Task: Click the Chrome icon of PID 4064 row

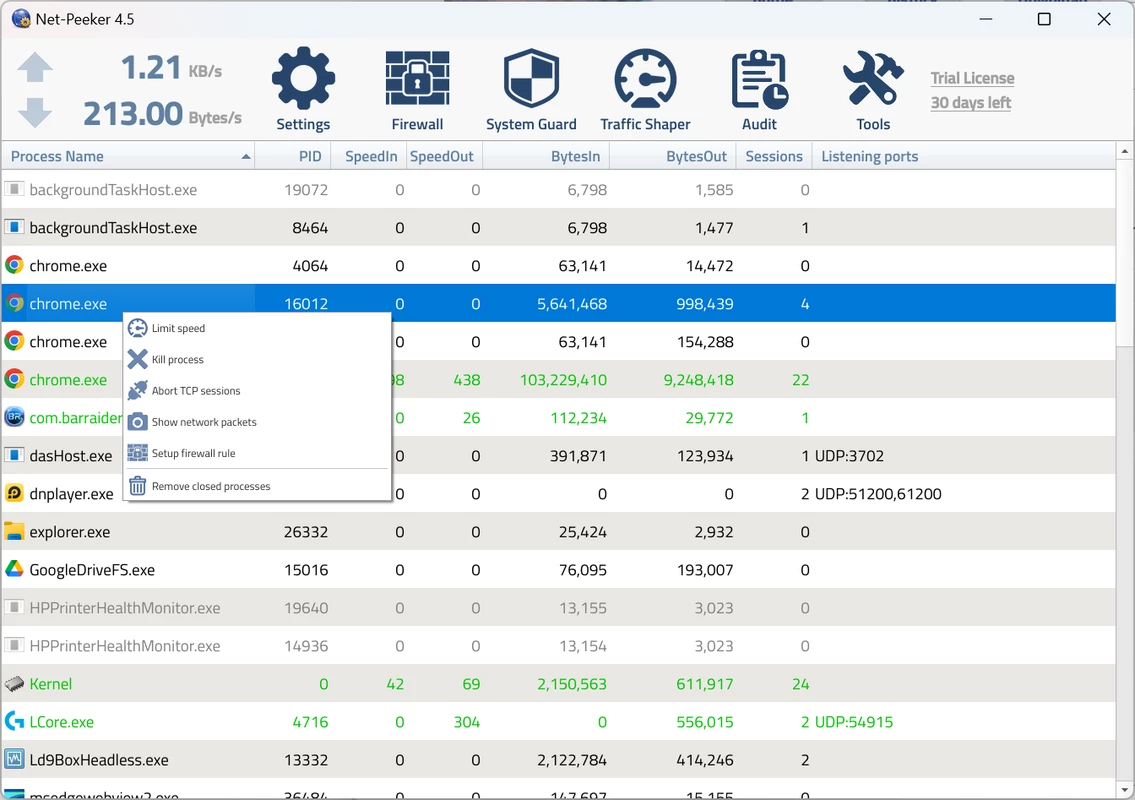Action: pos(14,265)
